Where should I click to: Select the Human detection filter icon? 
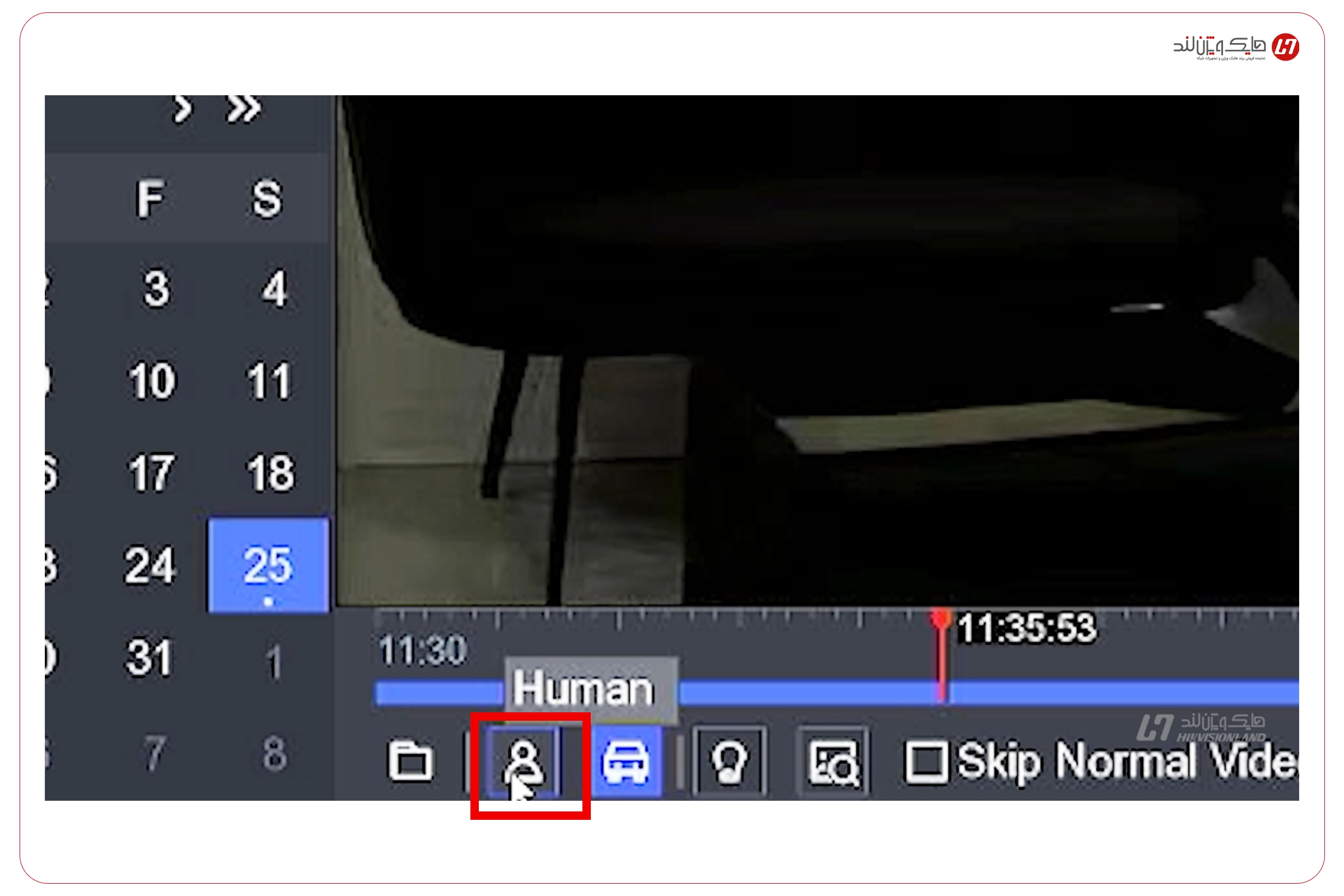[x=523, y=761]
